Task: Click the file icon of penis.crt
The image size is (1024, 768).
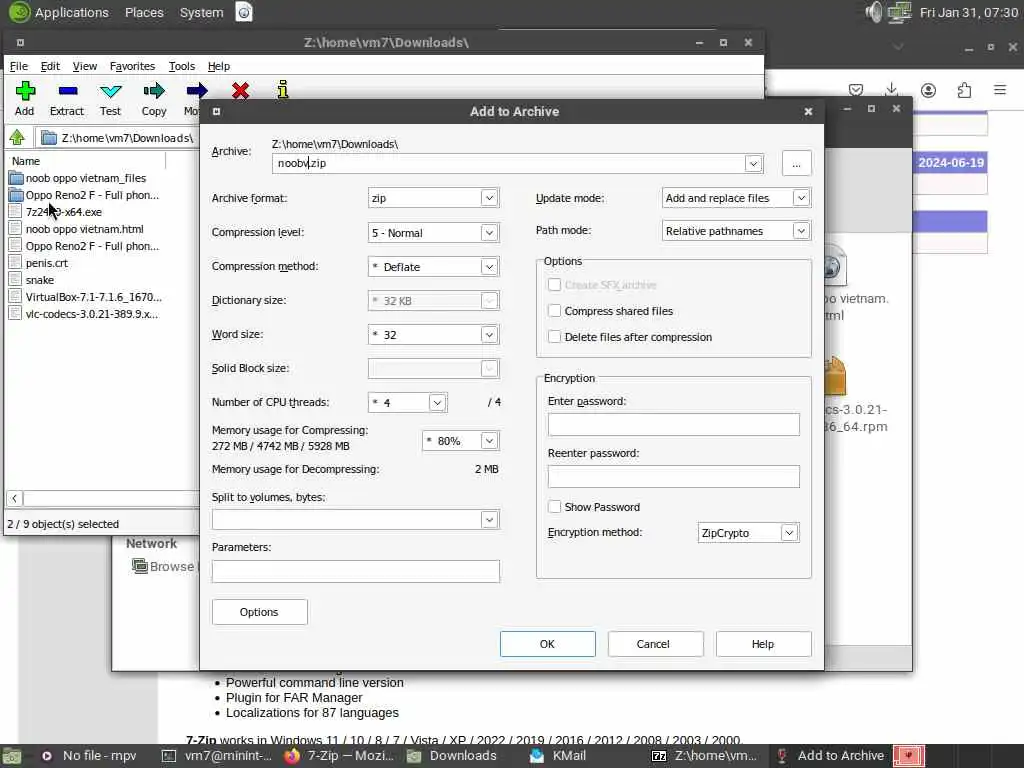Action: (16, 263)
